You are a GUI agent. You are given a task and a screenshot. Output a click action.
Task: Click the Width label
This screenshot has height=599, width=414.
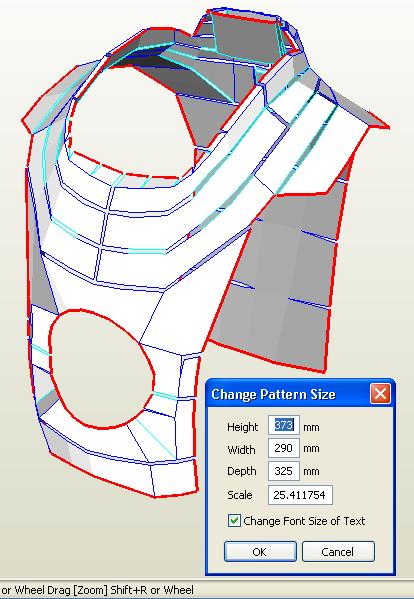point(241,450)
